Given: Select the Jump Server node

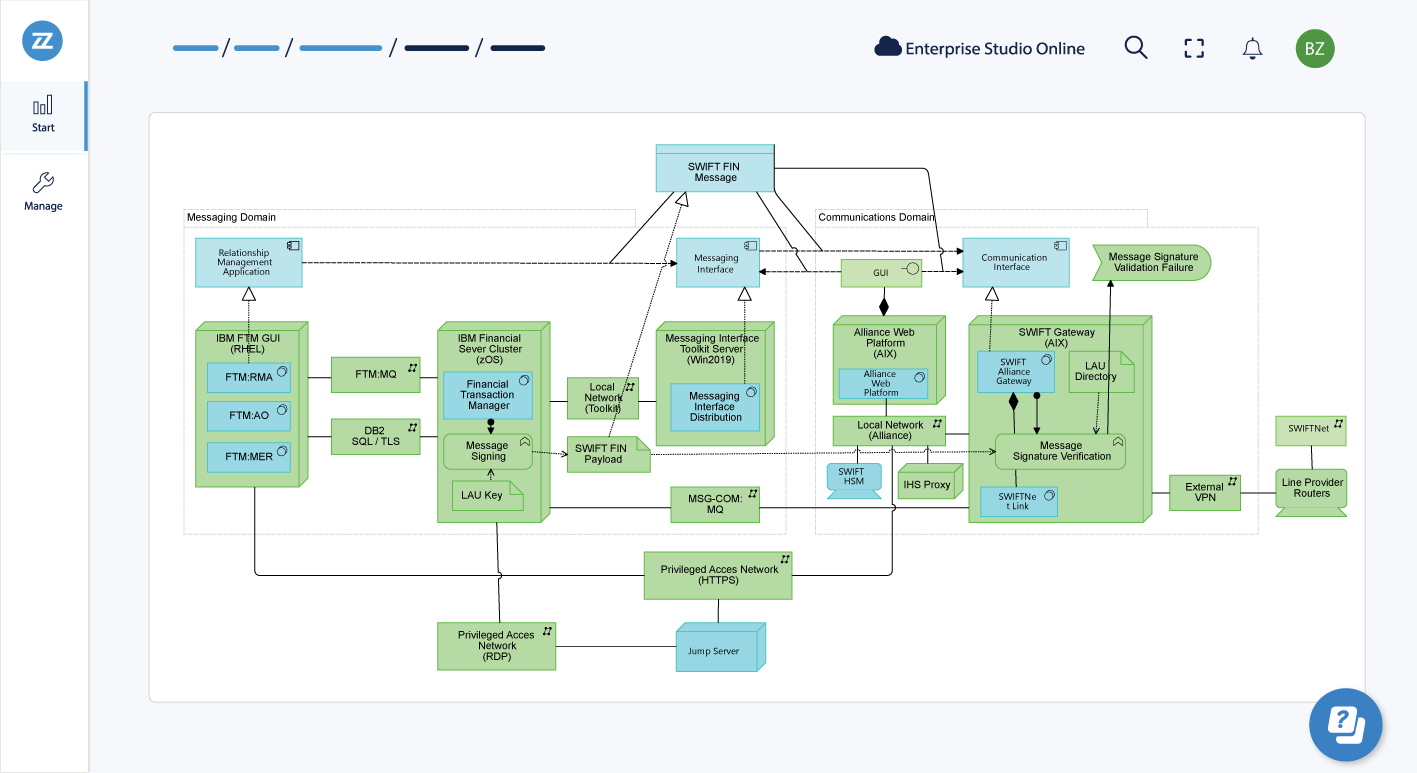Looking at the screenshot, I should [717, 650].
